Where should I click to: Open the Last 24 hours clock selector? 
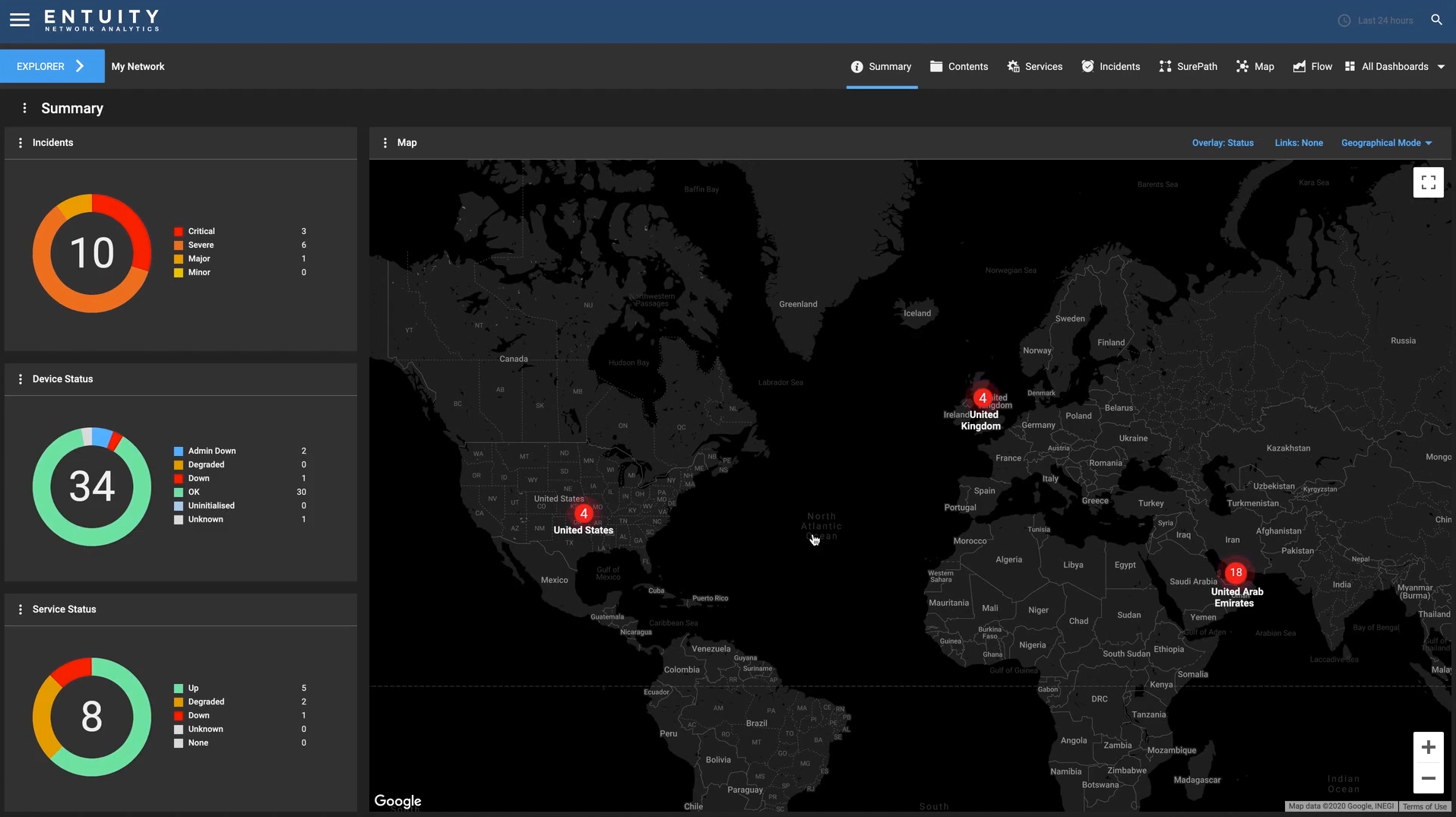1375,21
